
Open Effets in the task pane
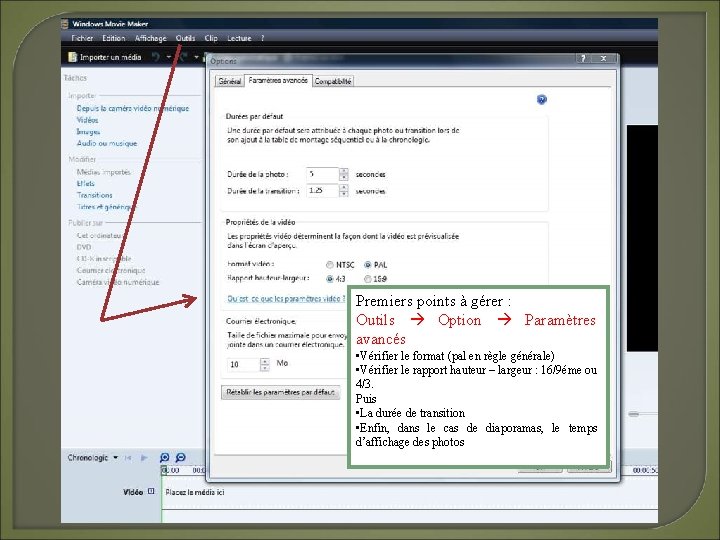[85, 184]
